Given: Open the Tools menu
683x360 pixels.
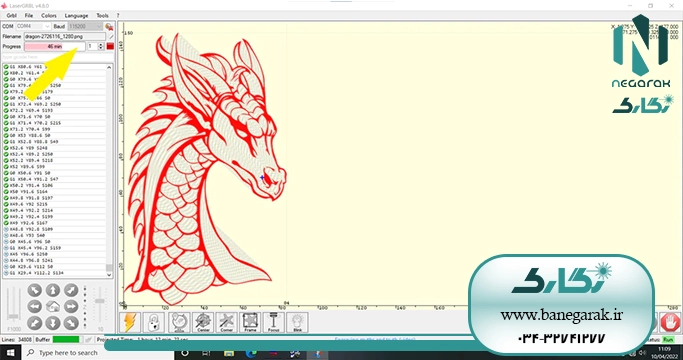Looking at the screenshot, I should pyautogui.click(x=102, y=15).
